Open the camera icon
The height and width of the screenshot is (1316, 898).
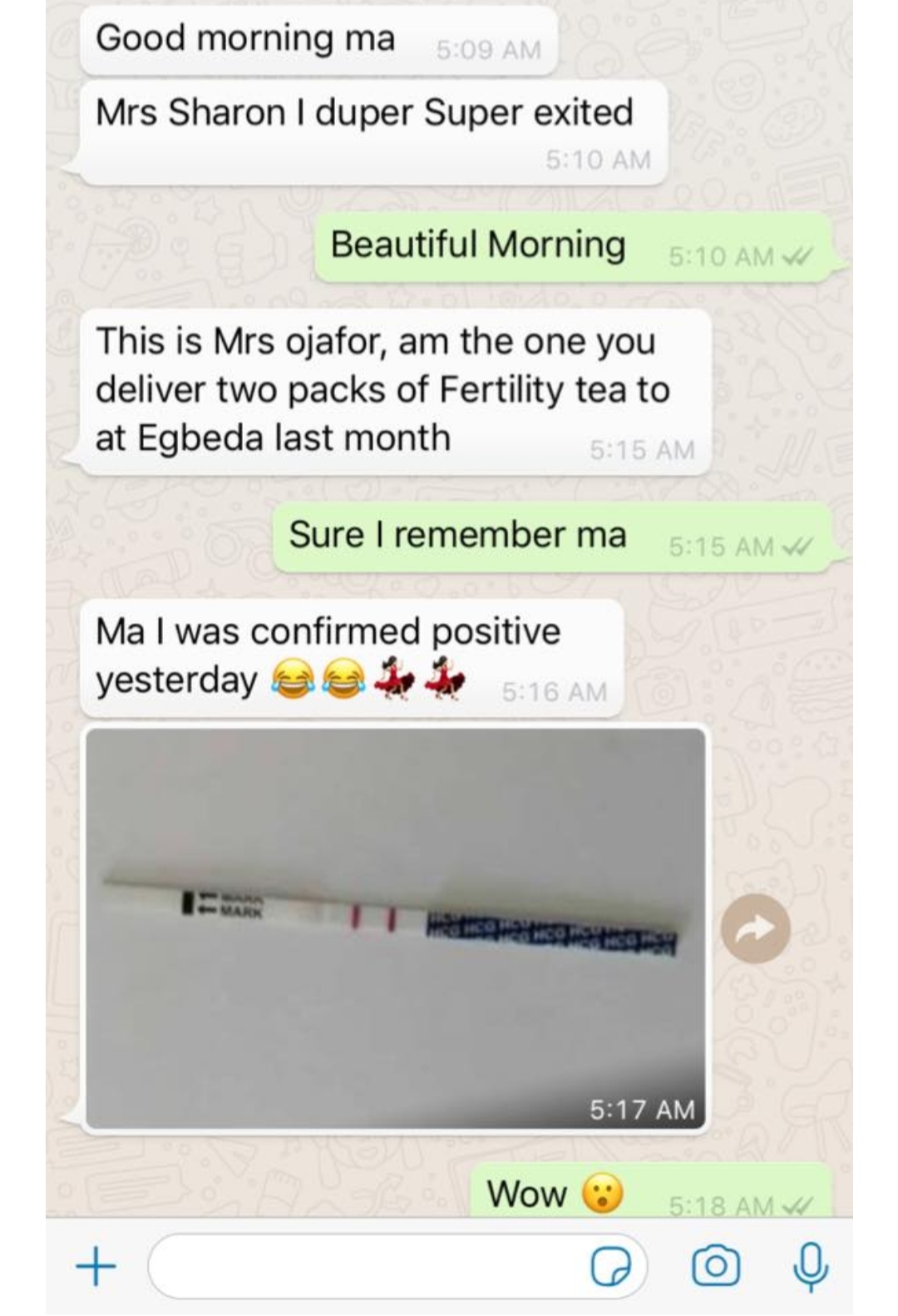[x=715, y=1266]
